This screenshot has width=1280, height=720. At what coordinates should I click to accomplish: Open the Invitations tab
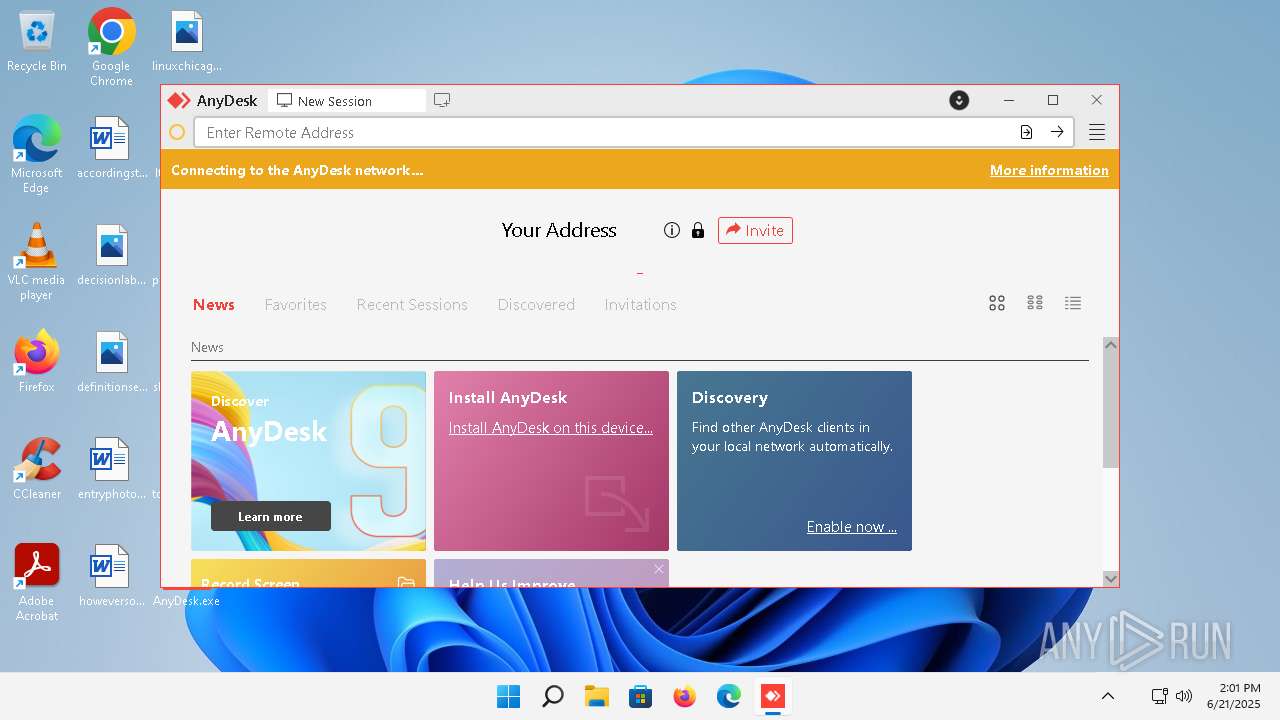[640, 304]
